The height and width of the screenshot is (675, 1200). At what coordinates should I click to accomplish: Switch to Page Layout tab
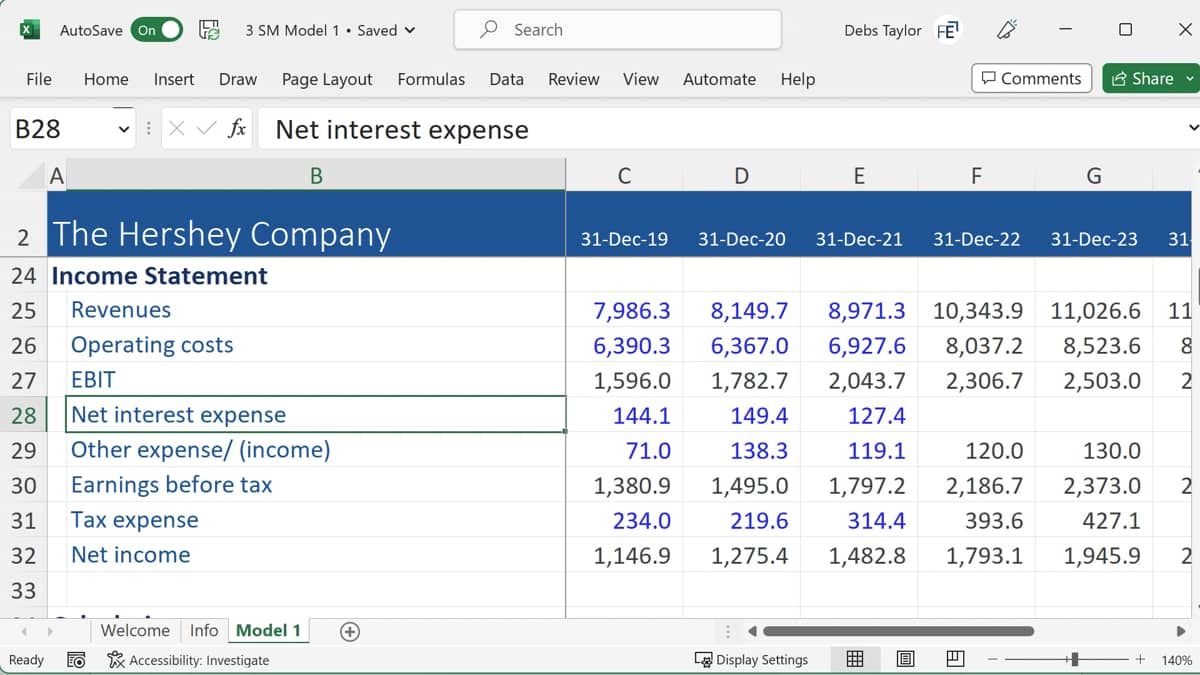point(327,79)
